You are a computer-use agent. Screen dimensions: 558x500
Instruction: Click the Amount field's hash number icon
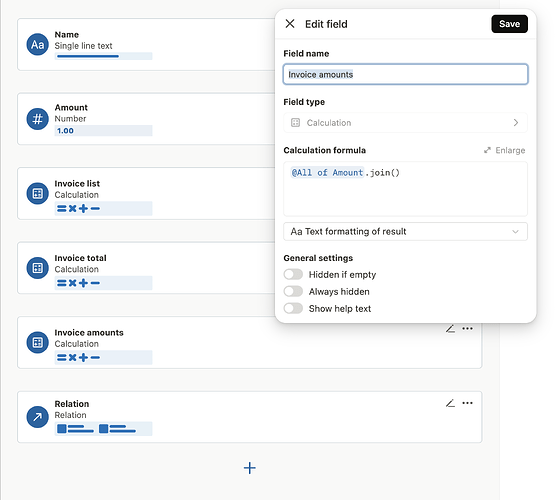click(37, 119)
